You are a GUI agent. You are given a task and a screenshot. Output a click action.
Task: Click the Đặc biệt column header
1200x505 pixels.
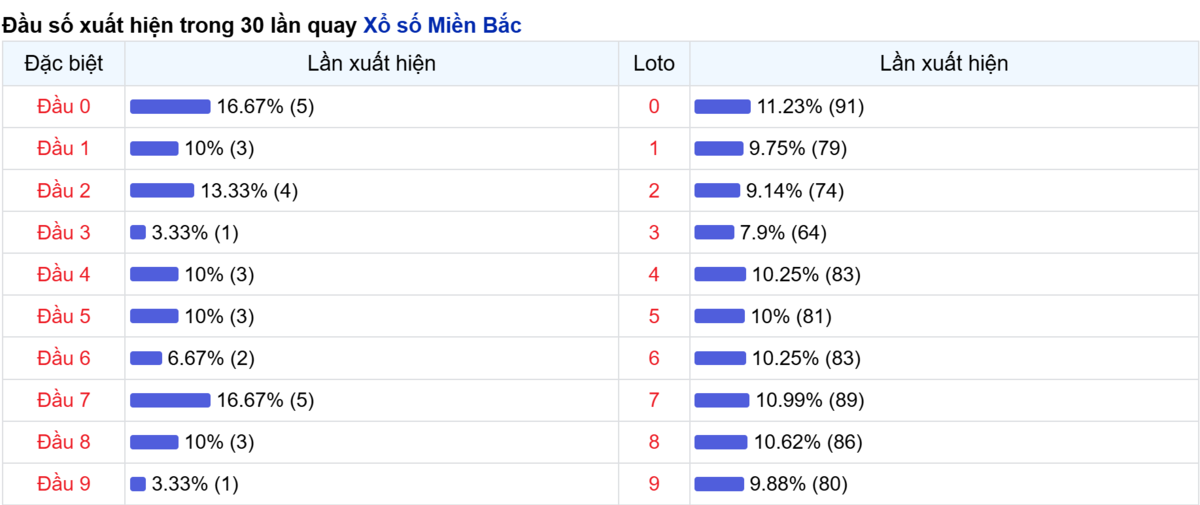click(x=64, y=64)
